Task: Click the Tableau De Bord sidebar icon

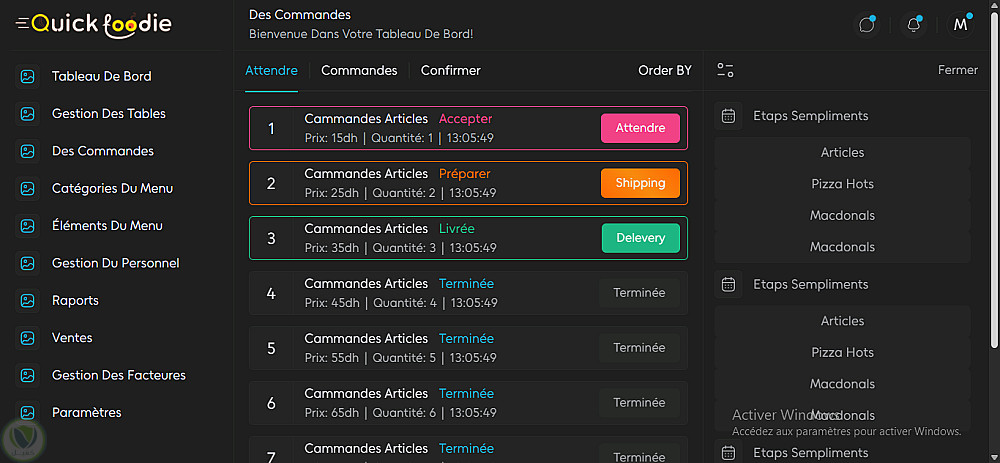Action: click(28, 76)
